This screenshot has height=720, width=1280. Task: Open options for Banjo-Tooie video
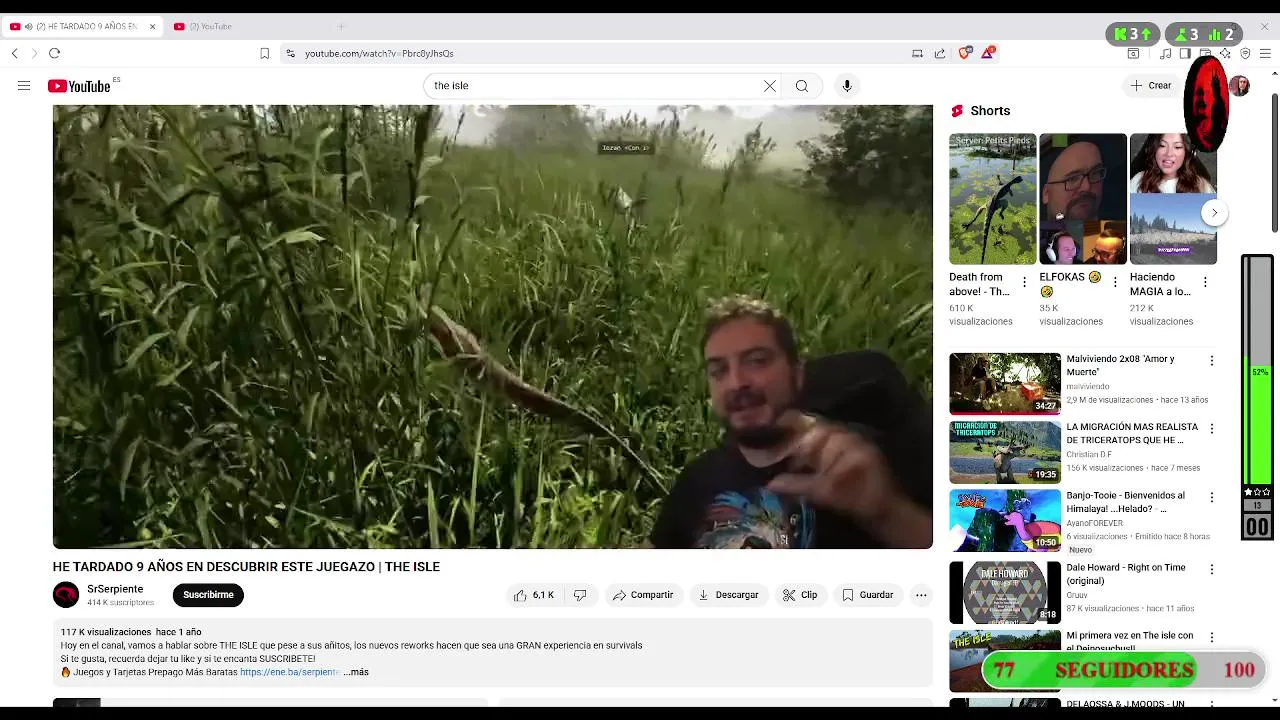1212,497
